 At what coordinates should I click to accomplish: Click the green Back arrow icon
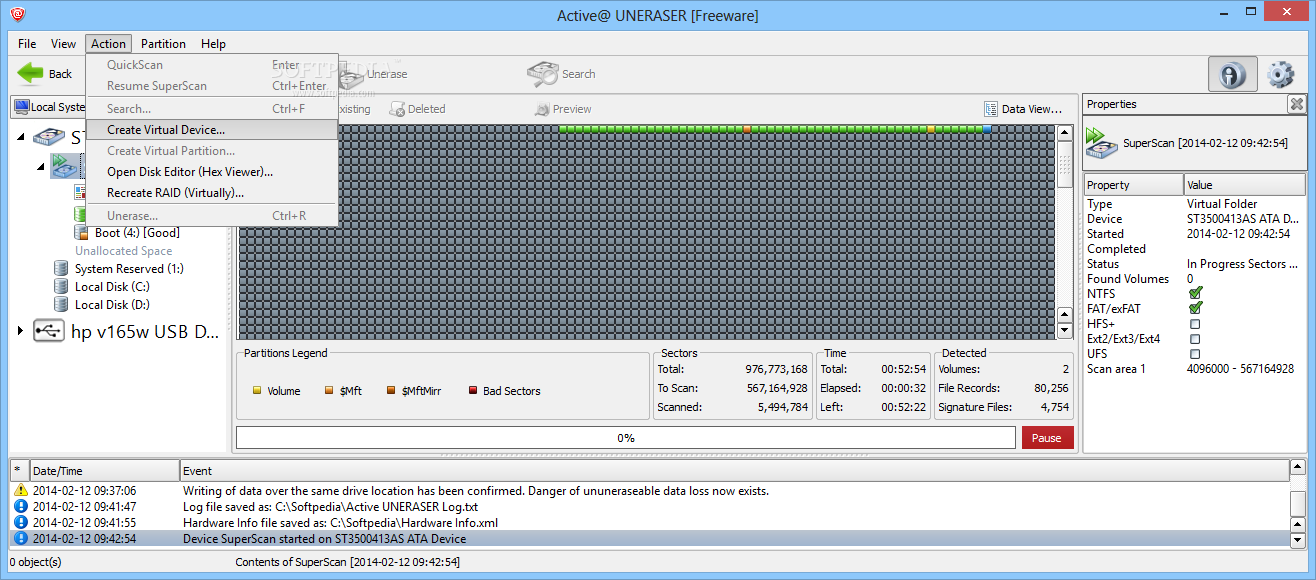coord(30,73)
